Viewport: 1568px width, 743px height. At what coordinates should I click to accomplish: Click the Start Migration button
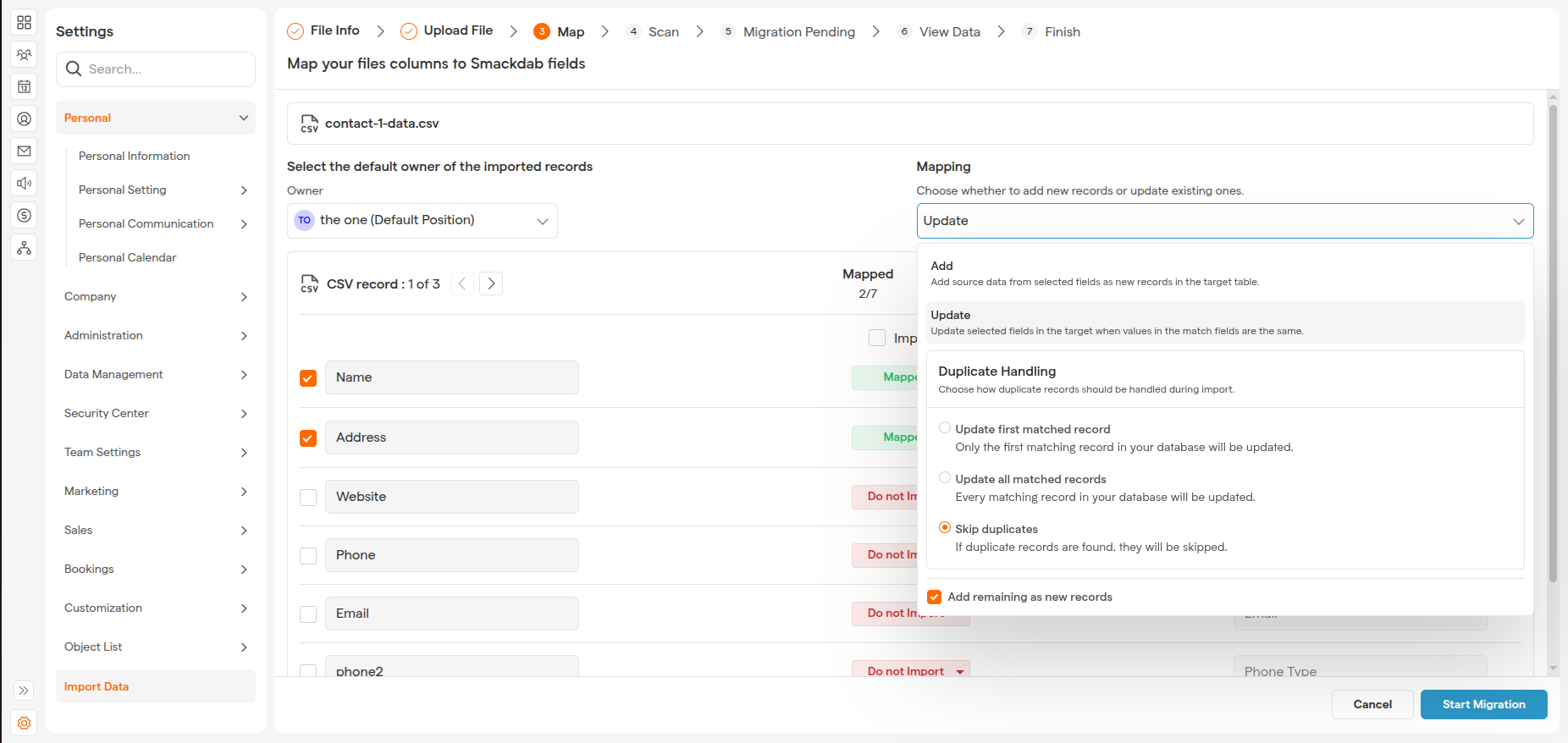click(x=1483, y=704)
